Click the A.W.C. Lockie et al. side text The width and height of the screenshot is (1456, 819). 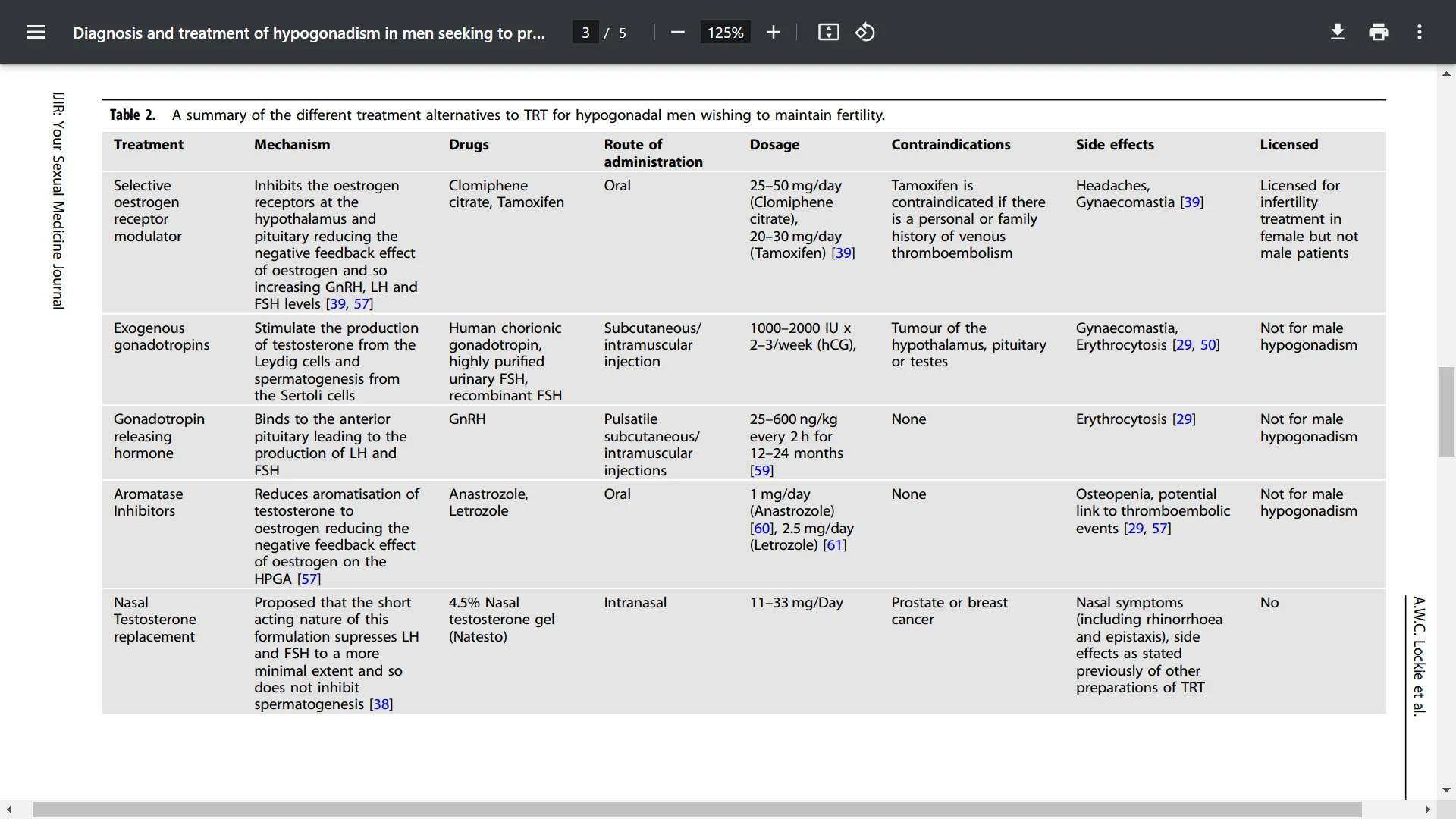click(1419, 657)
